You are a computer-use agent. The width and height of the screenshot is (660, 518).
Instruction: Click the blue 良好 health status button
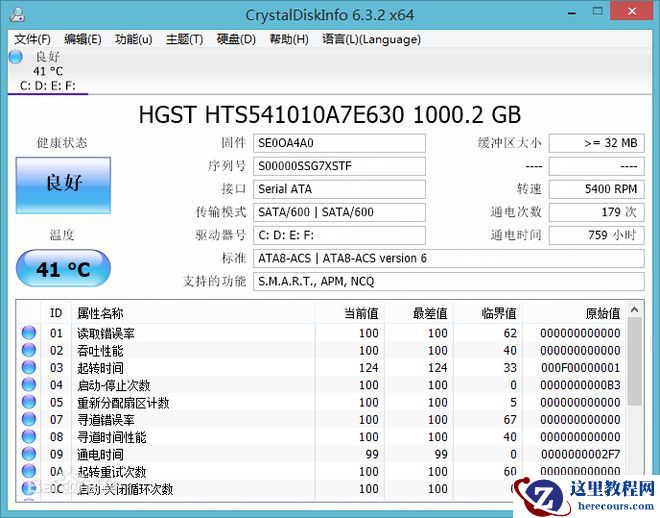tap(63, 185)
